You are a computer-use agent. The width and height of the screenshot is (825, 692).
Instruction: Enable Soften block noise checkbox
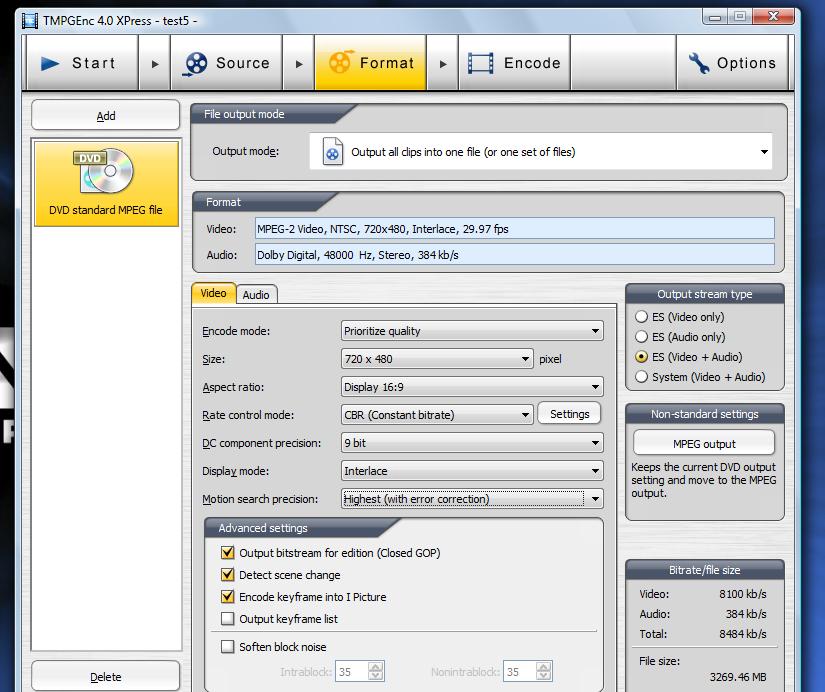pyautogui.click(x=227, y=647)
